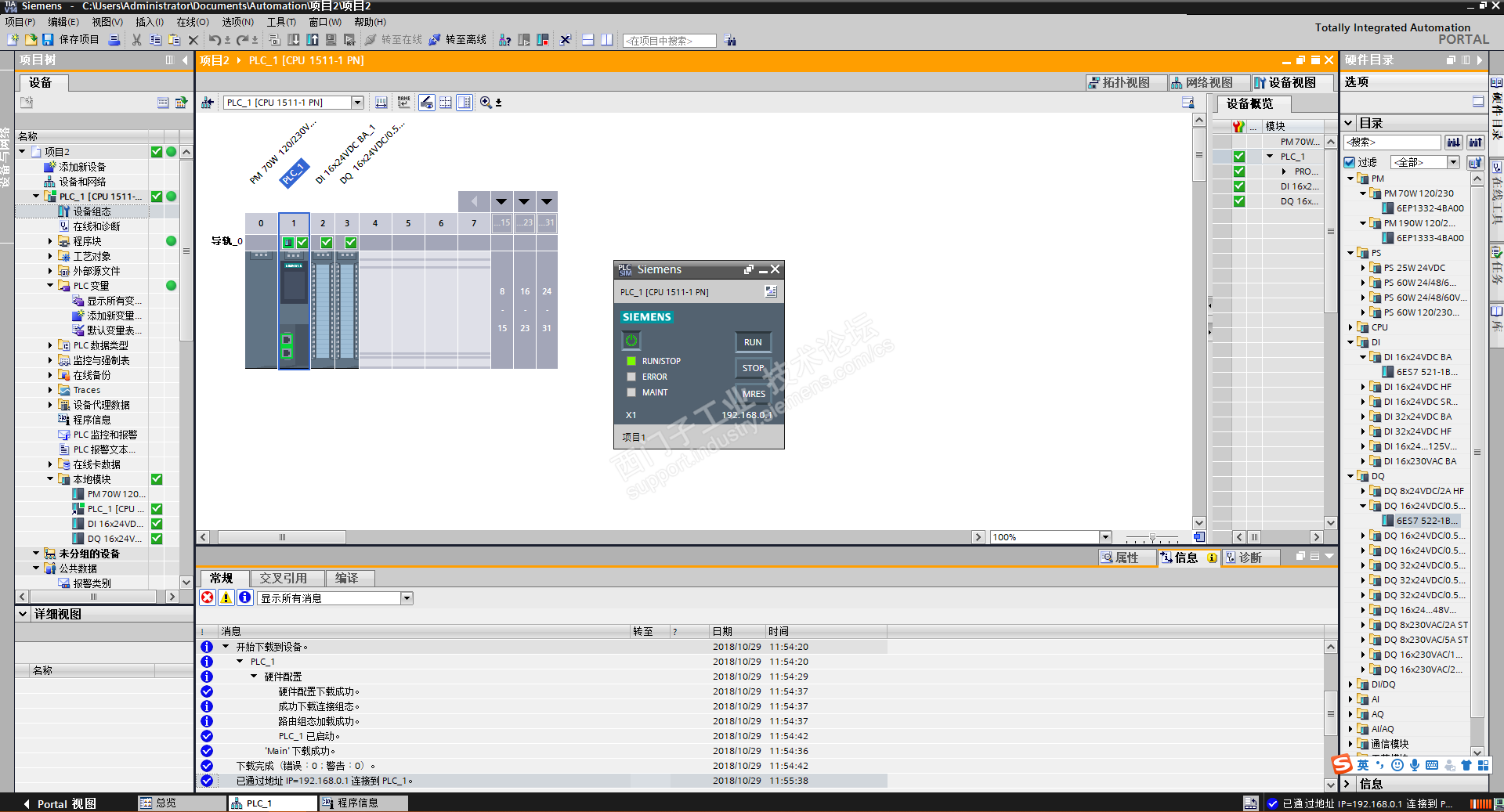Screen dimensions: 1504x812
Task: Toggle the hardware catalog filter checkbox
Action: [1350, 162]
